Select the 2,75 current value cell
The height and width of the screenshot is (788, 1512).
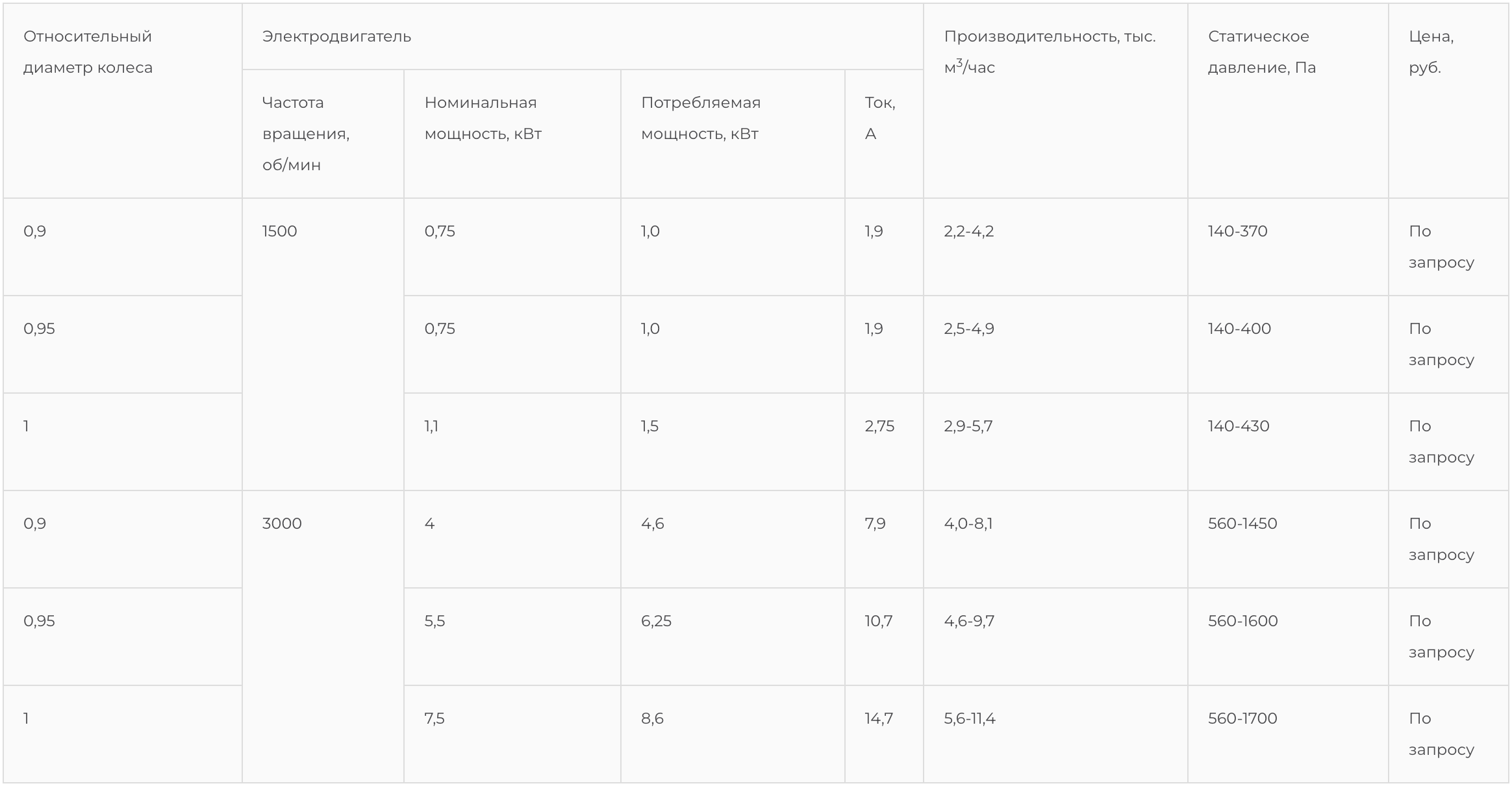(879, 426)
